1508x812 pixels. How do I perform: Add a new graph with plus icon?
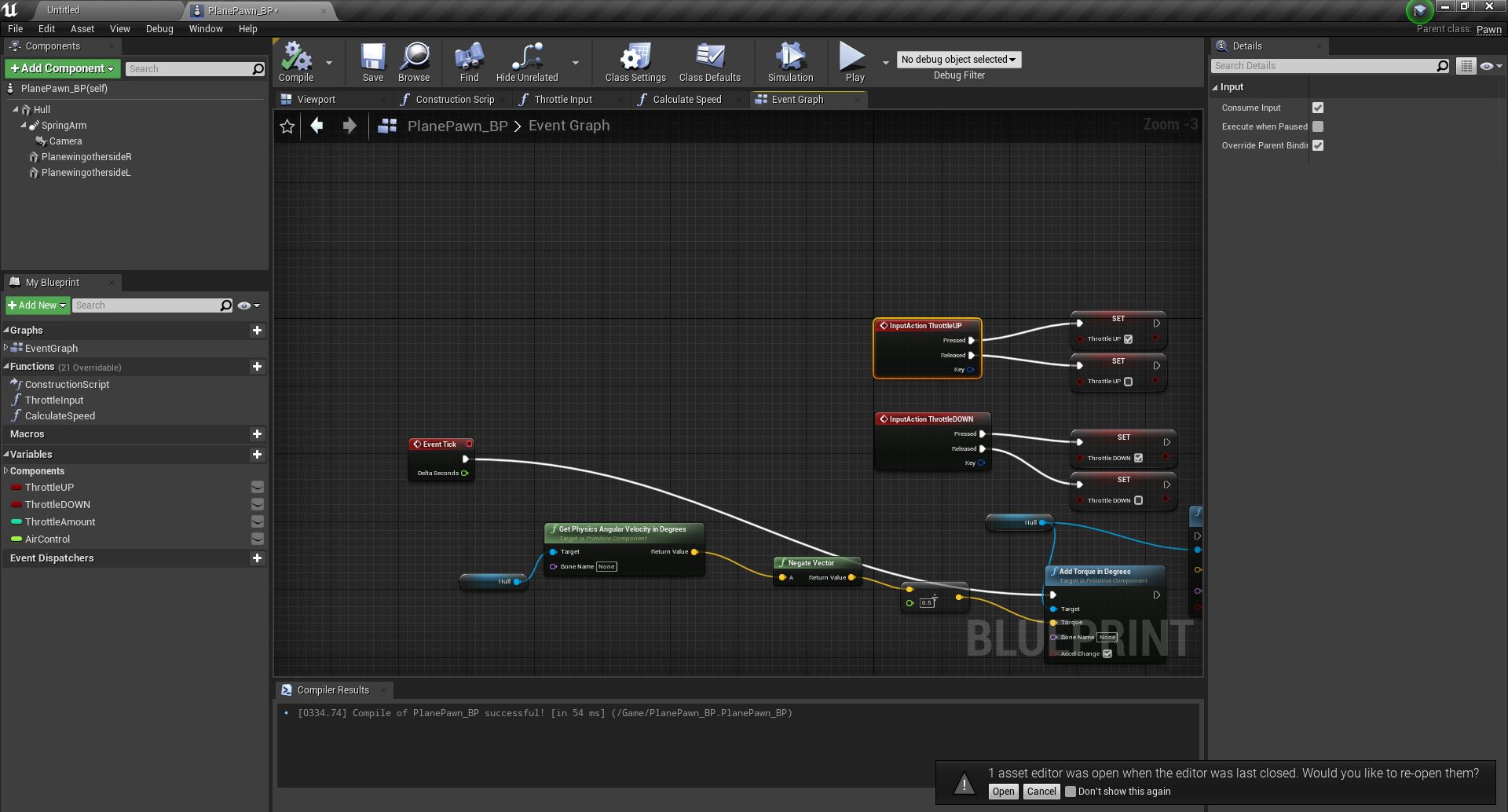[x=257, y=331]
